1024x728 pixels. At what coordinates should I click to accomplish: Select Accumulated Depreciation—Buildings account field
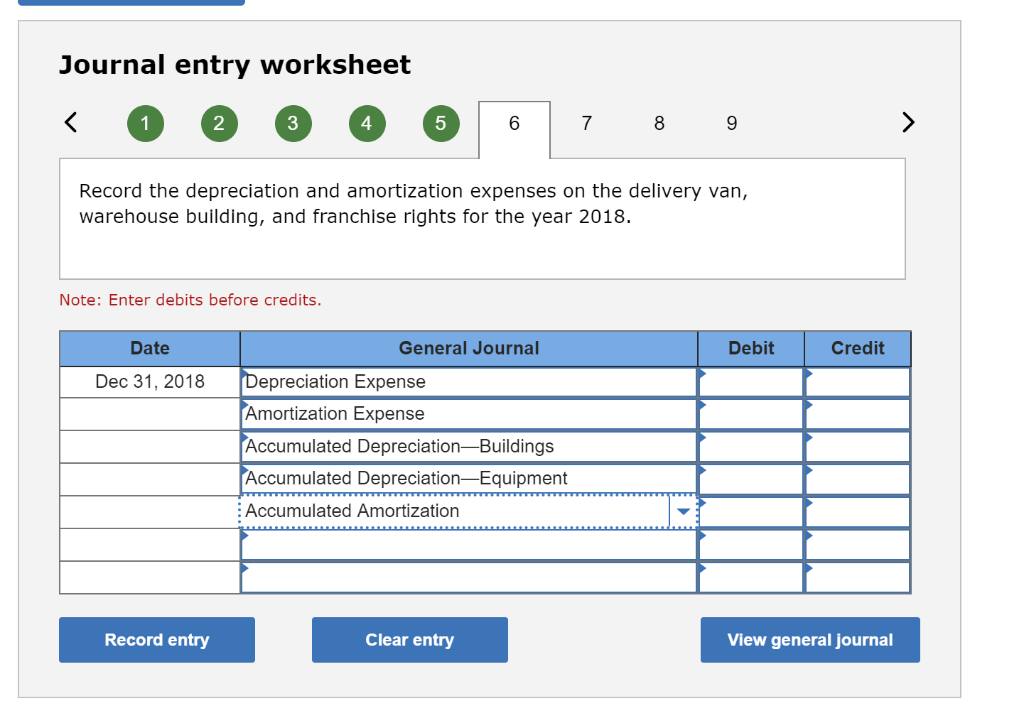point(468,447)
